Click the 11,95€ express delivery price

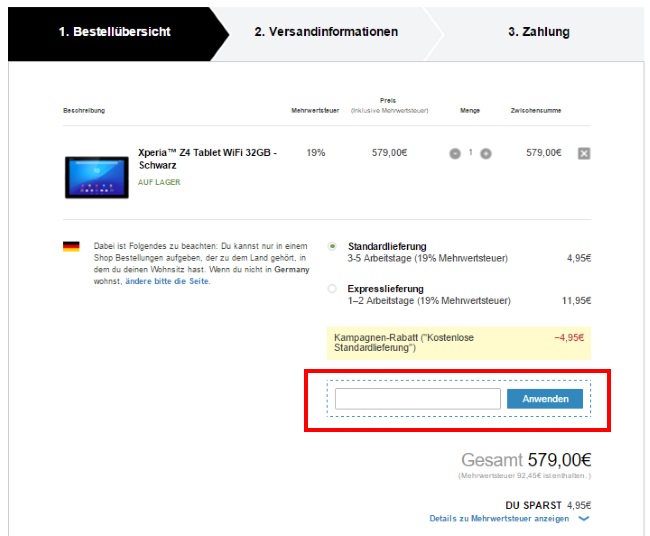[x=576, y=301]
